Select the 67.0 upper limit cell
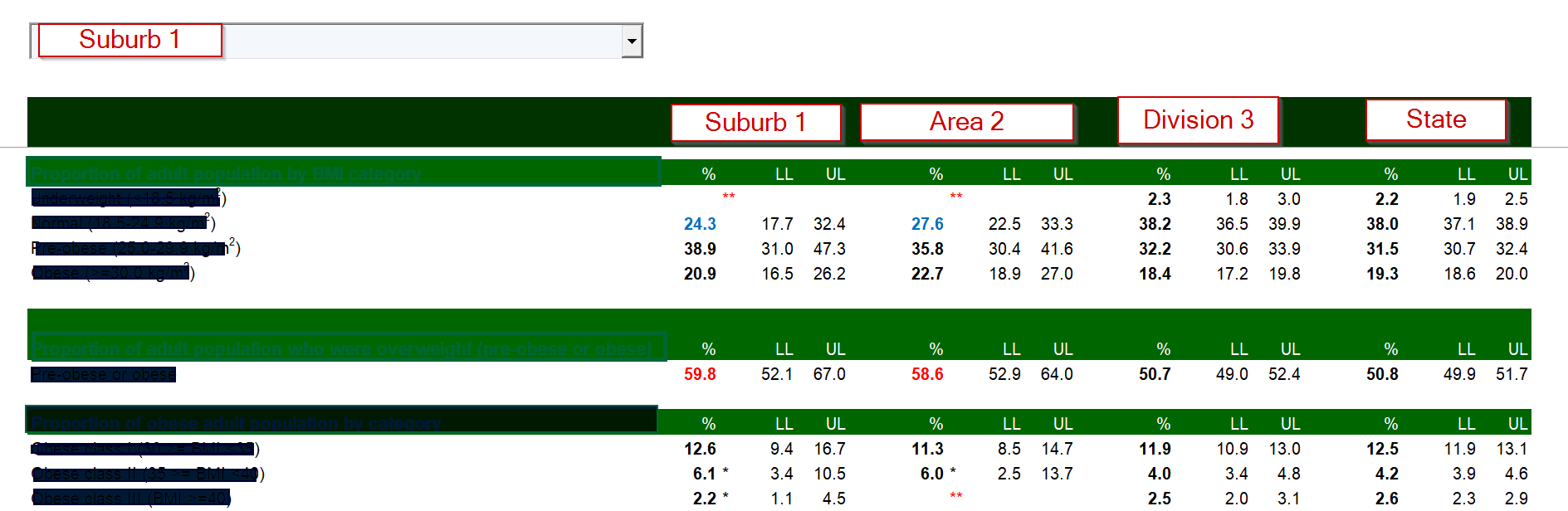 (829, 374)
